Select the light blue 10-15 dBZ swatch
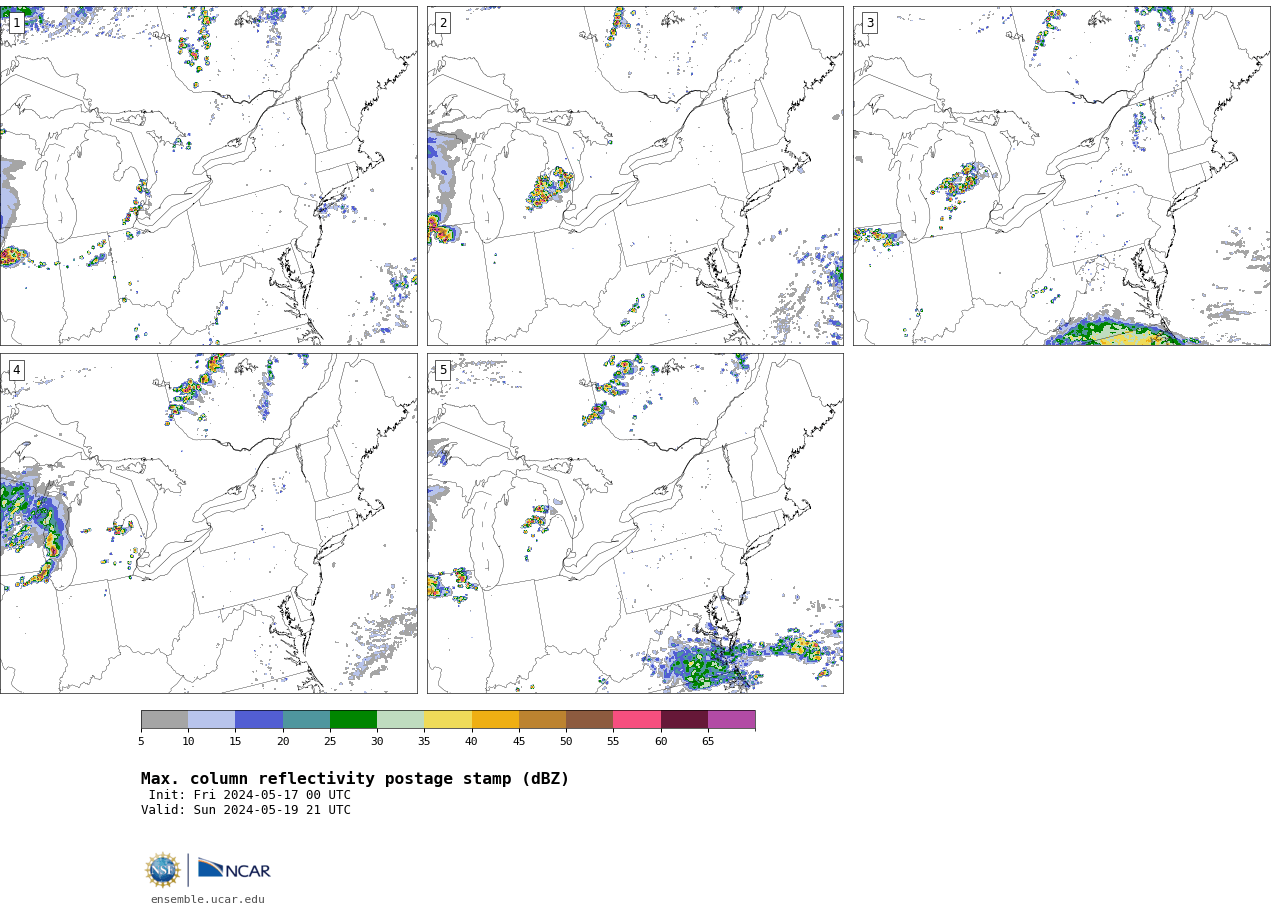This screenshot has width=1280, height=910. pos(211,720)
